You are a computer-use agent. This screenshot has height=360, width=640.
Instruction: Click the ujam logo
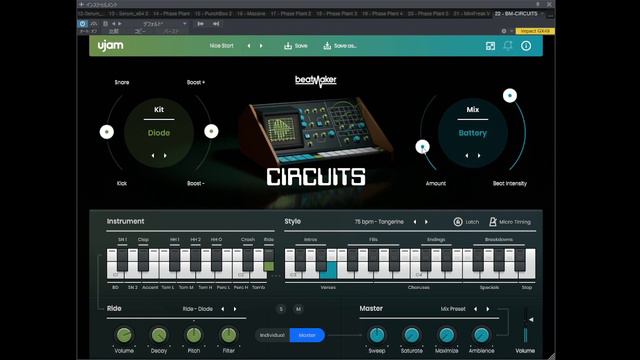click(x=110, y=45)
